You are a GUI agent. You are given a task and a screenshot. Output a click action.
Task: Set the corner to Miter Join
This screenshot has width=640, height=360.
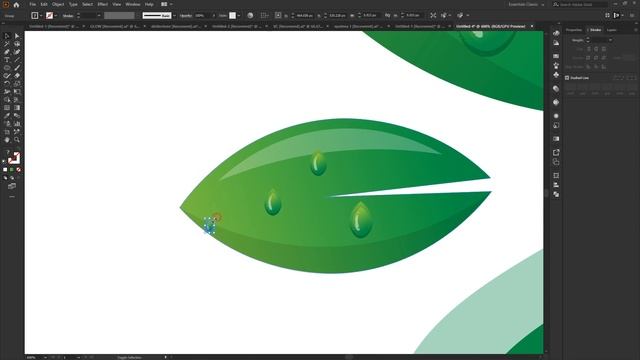click(589, 58)
